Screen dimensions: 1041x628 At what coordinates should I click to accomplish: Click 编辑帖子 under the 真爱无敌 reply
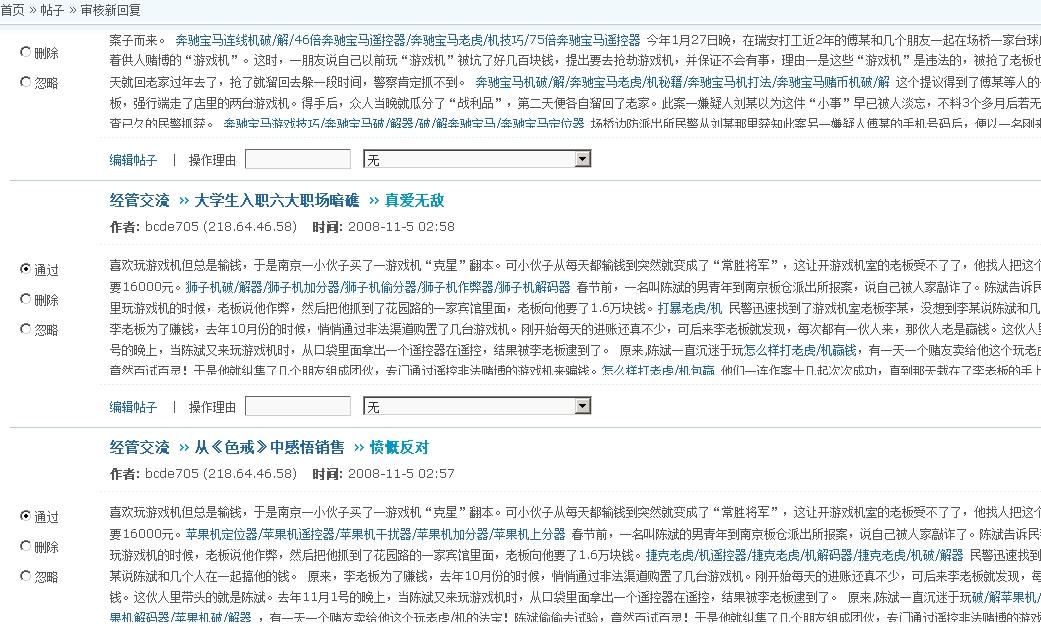133,407
